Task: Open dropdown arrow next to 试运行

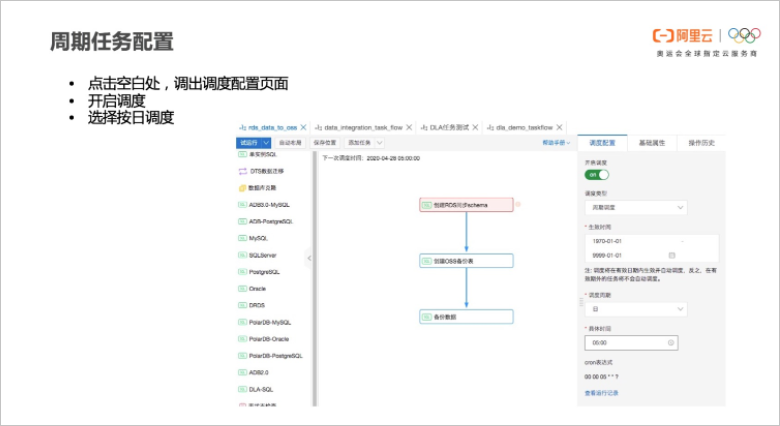Action: pyautogui.click(x=266, y=143)
